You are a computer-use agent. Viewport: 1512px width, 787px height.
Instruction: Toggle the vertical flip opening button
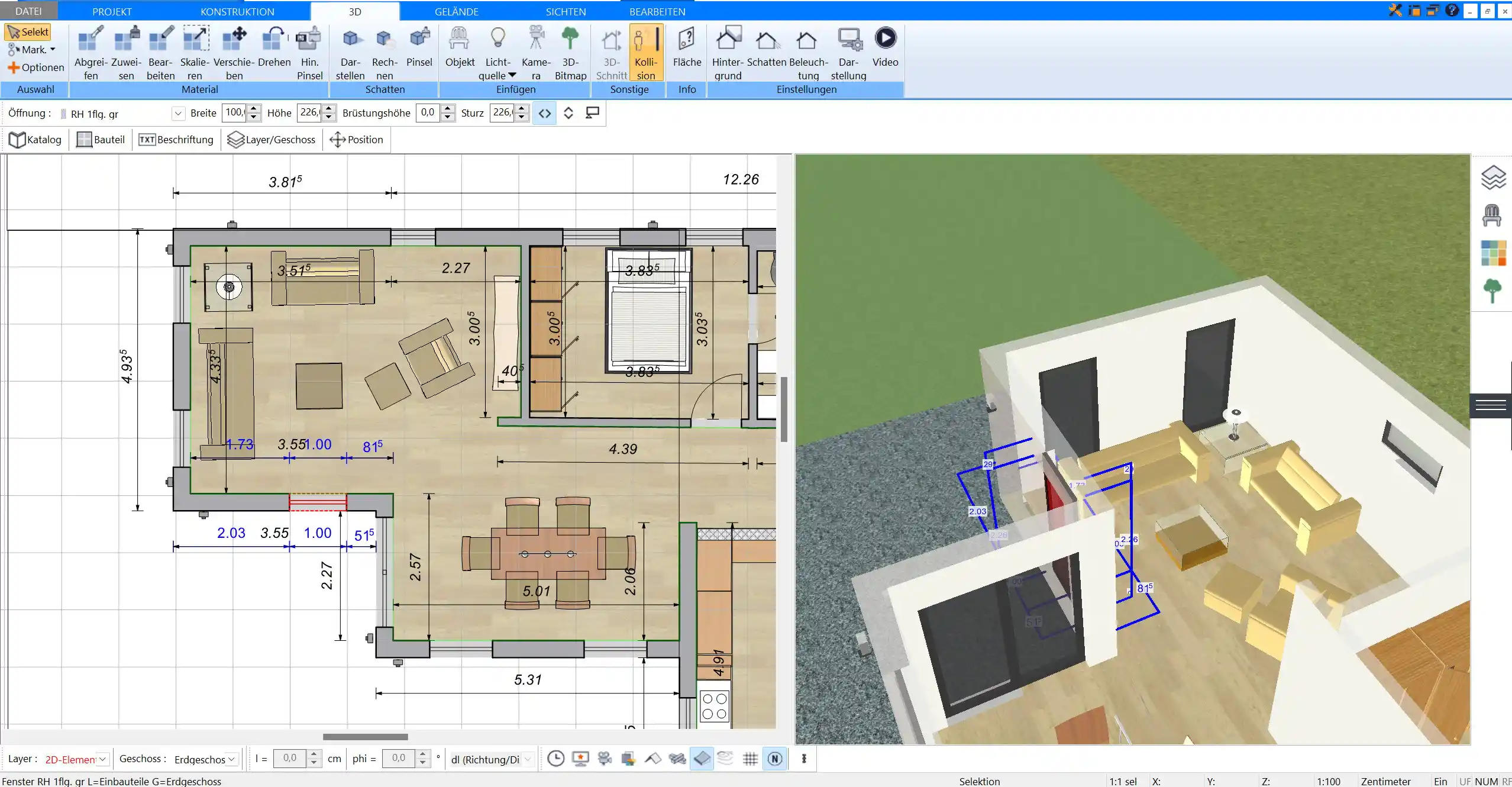pos(568,113)
